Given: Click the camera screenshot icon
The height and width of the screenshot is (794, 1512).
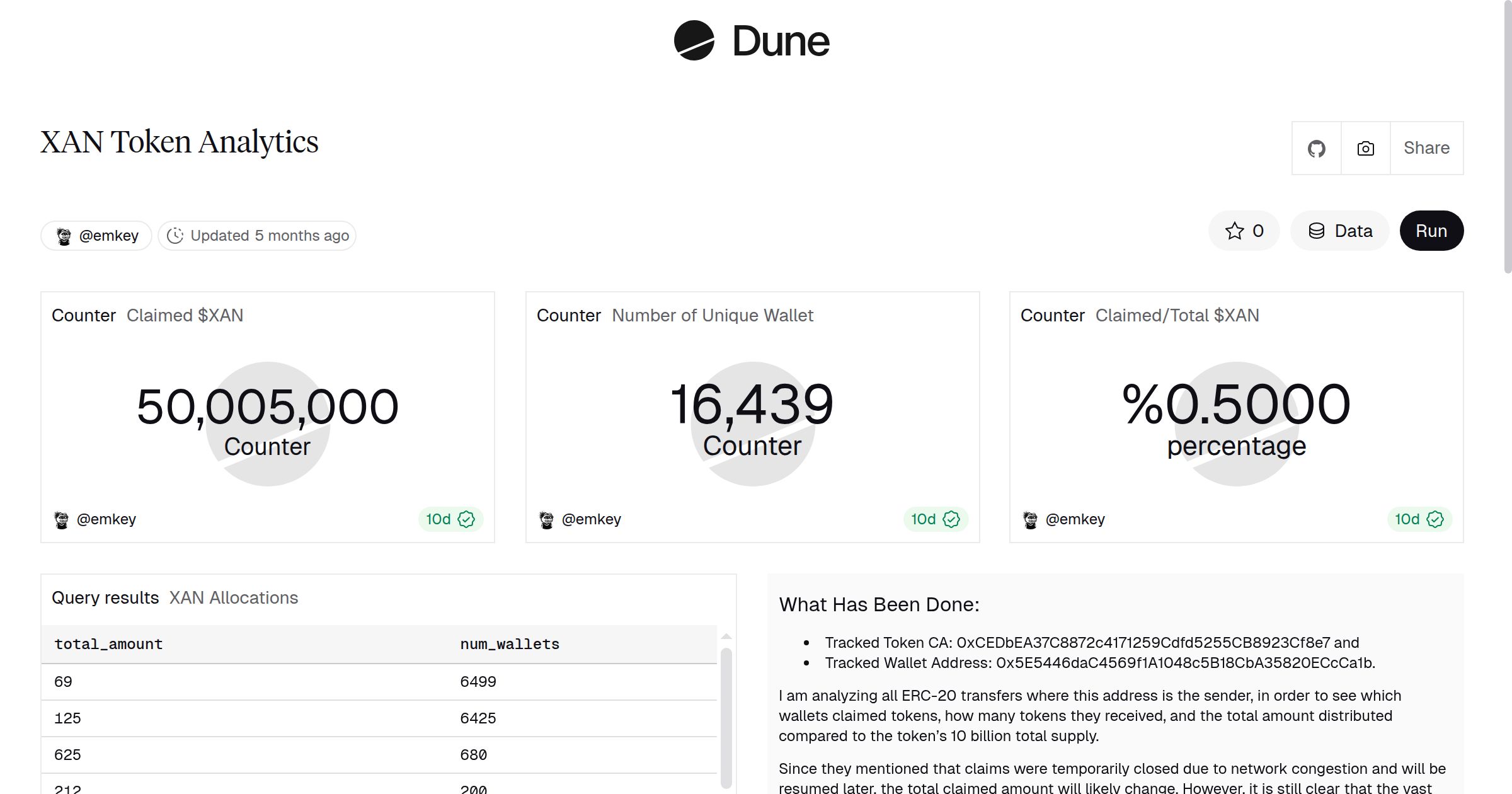Looking at the screenshot, I should [1365, 148].
